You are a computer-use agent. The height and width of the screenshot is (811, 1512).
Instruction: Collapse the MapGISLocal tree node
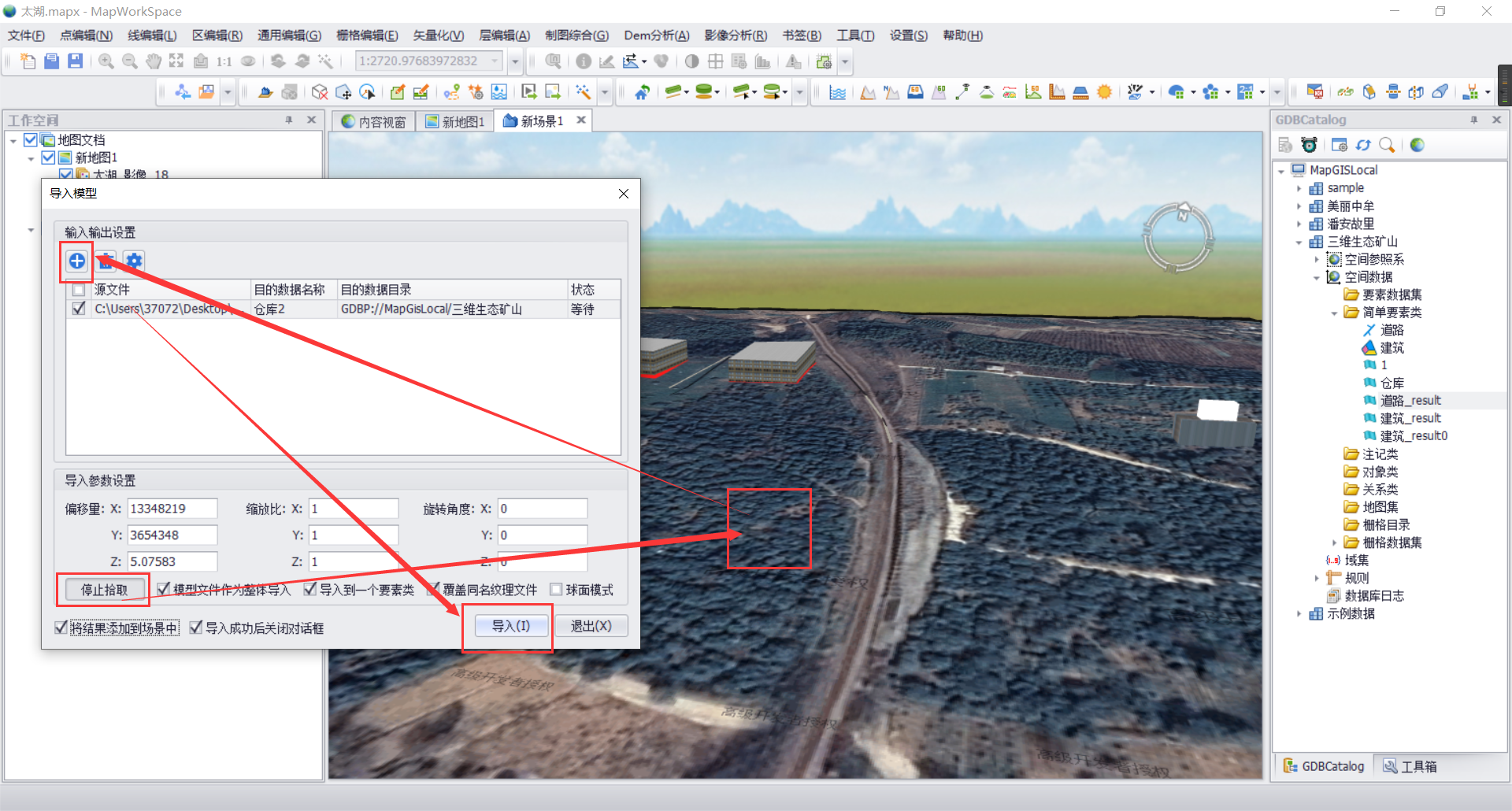(x=1281, y=171)
